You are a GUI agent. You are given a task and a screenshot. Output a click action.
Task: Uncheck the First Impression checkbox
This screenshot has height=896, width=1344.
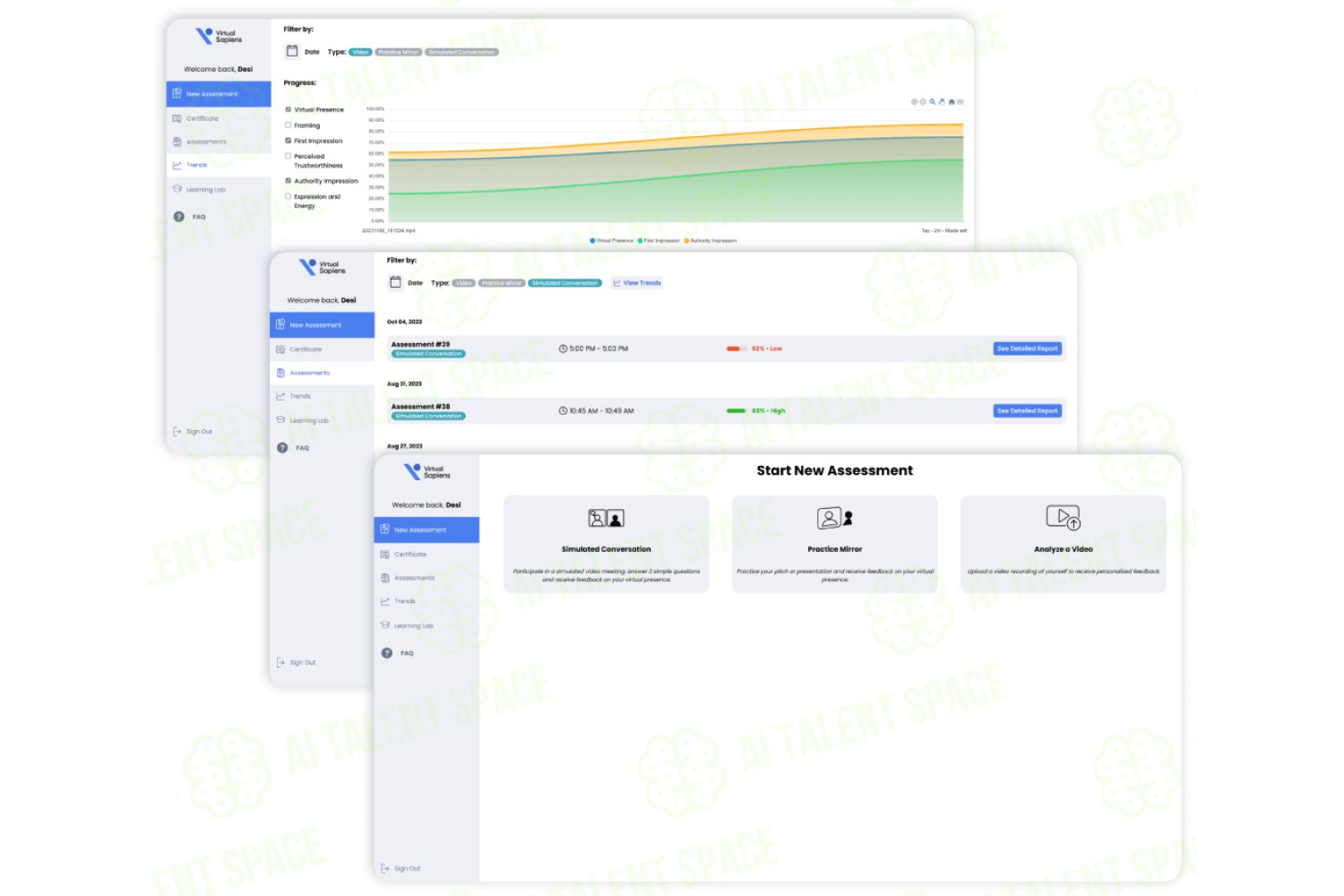point(289,141)
